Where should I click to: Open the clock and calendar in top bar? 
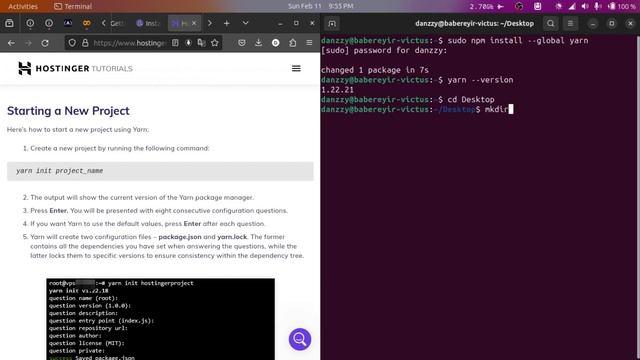point(321,6)
